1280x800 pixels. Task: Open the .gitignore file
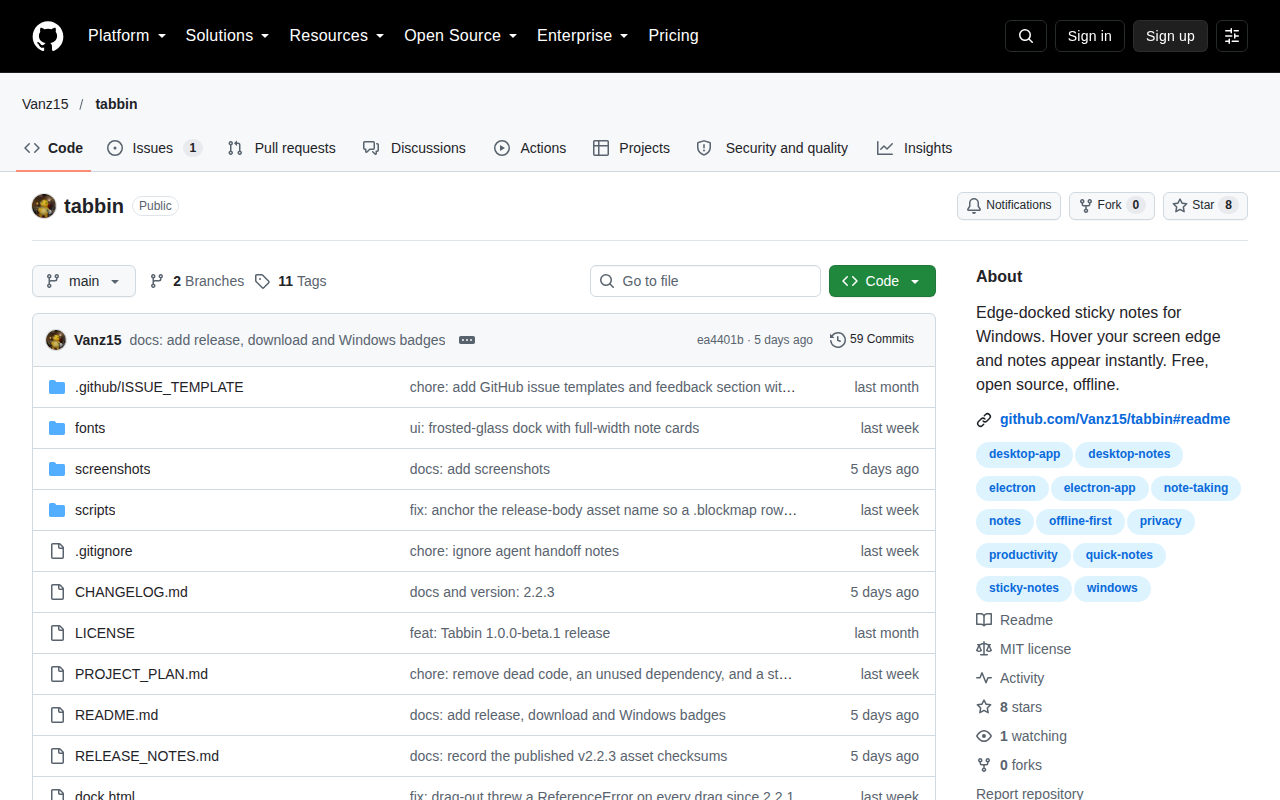point(103,551)
